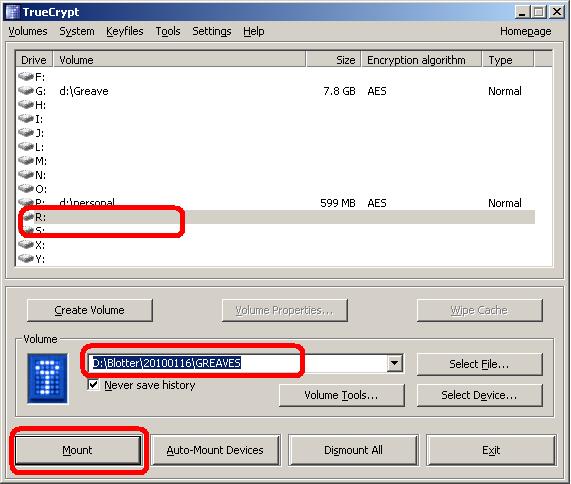Click the Volume Tools button
The image size is (571, 484).
(x=341, y=395)
